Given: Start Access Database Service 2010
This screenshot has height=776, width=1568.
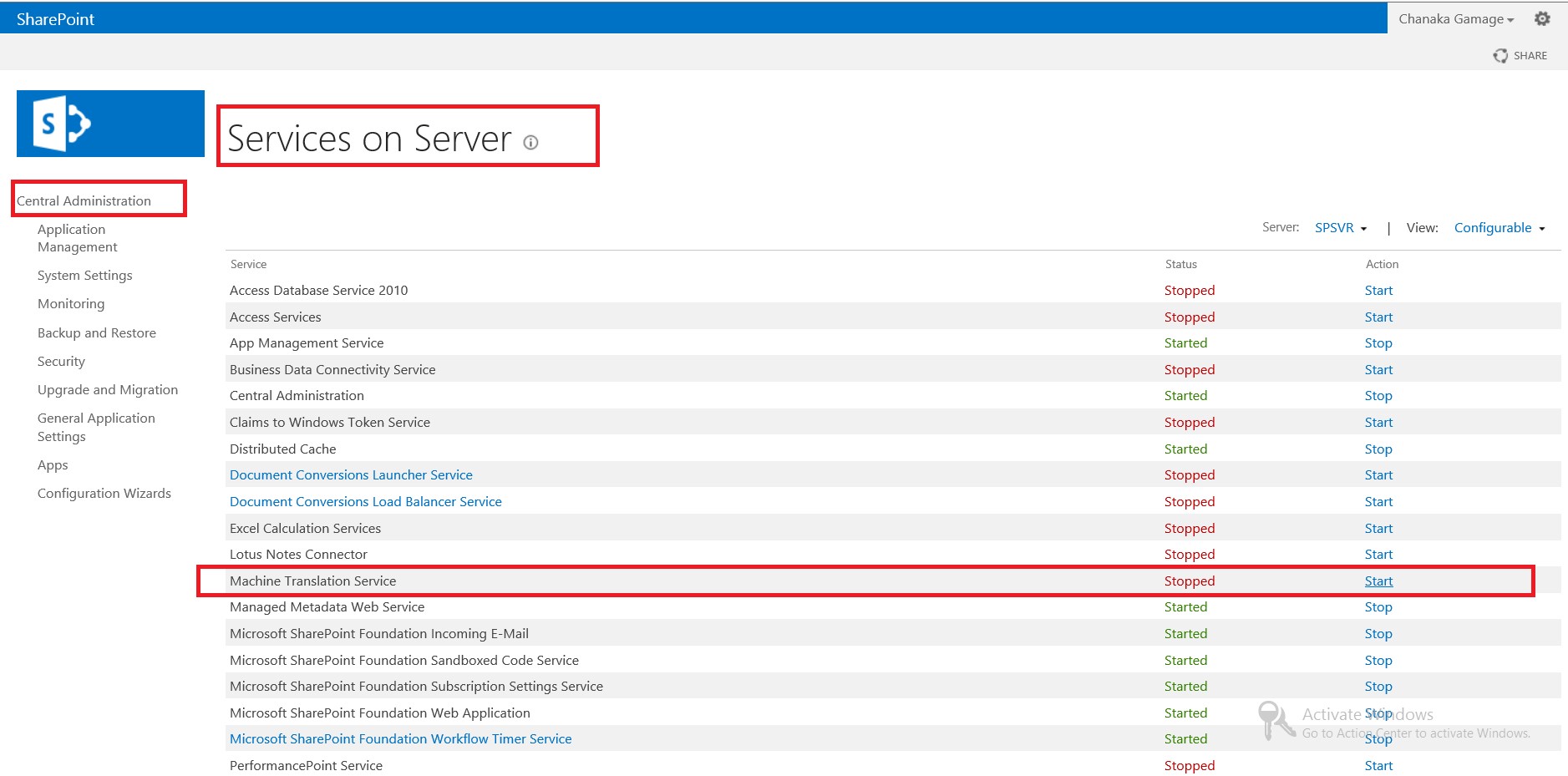Looking at the screenshot, I should coord(1378,290).
